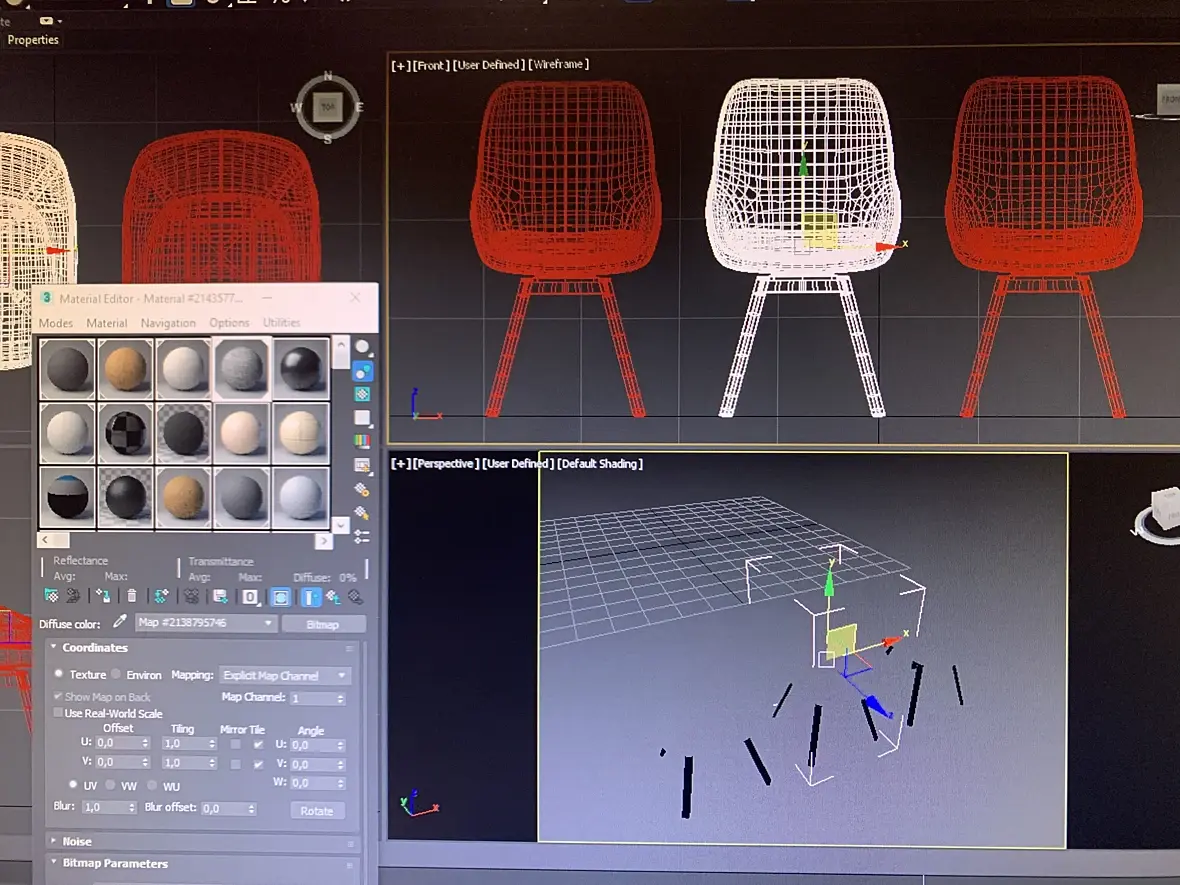The height and width of the screenshot is (885, 1180).
Task: Select the WU radio button
Action: pos(153,785)
